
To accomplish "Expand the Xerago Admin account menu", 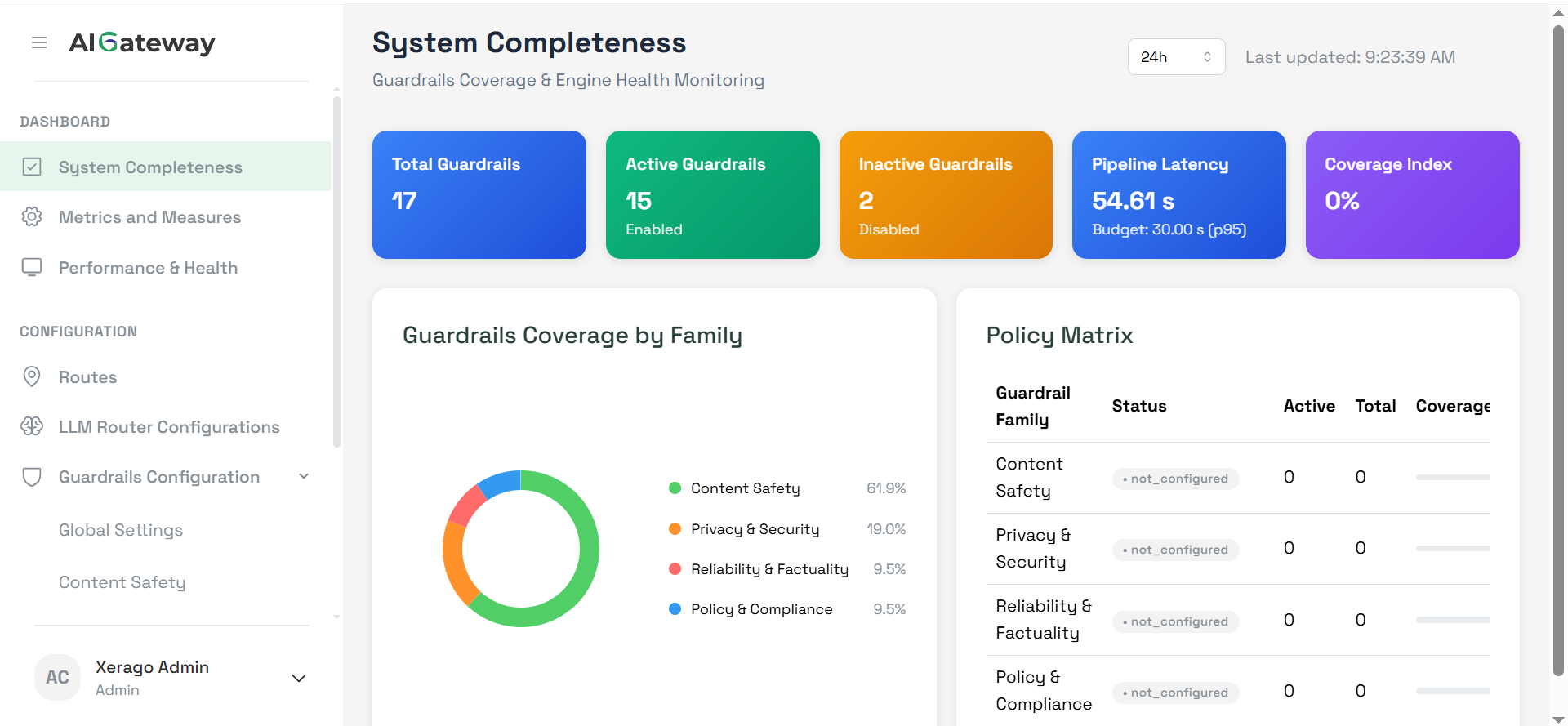I will [x=299, y=678].
